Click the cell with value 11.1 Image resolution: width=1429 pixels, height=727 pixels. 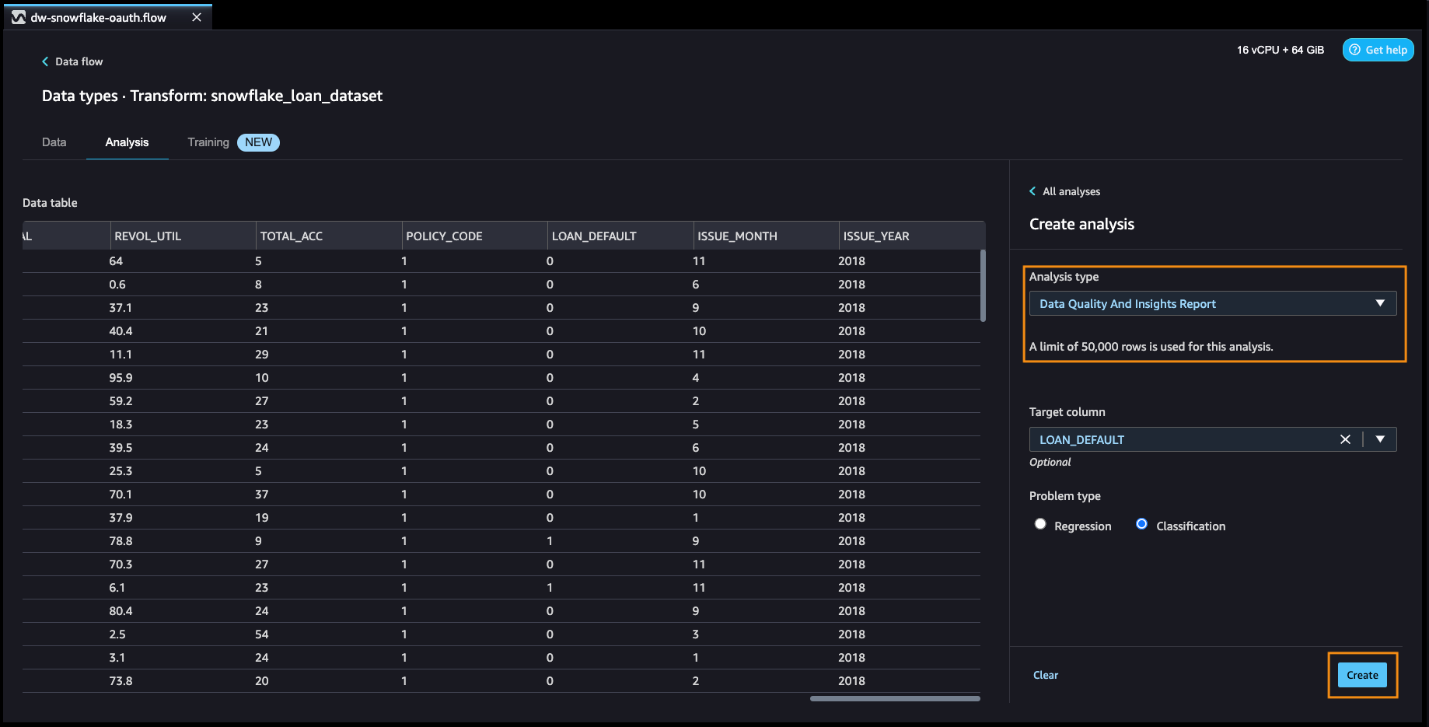[120, 354]
